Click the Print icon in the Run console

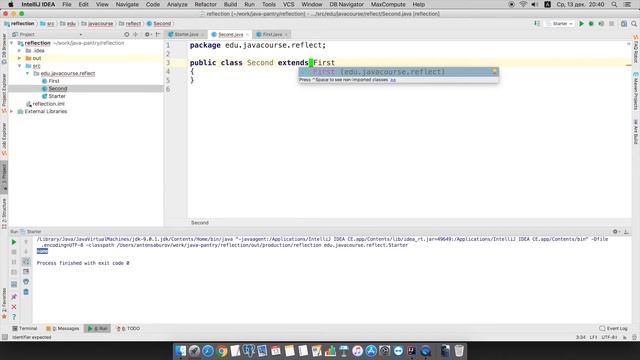point(26,282)
